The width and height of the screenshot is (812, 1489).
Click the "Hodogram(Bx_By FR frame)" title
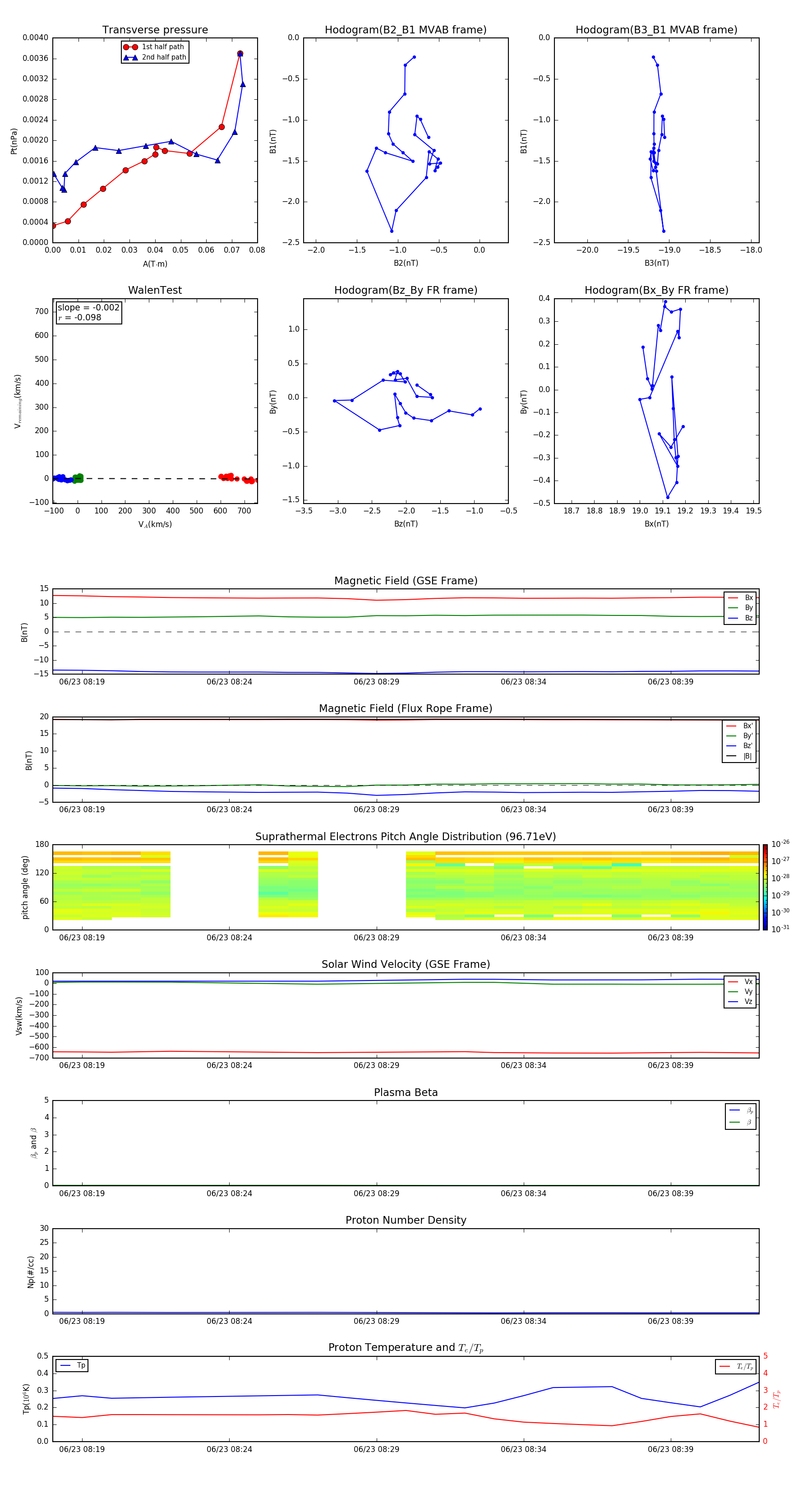click(656, 290)
